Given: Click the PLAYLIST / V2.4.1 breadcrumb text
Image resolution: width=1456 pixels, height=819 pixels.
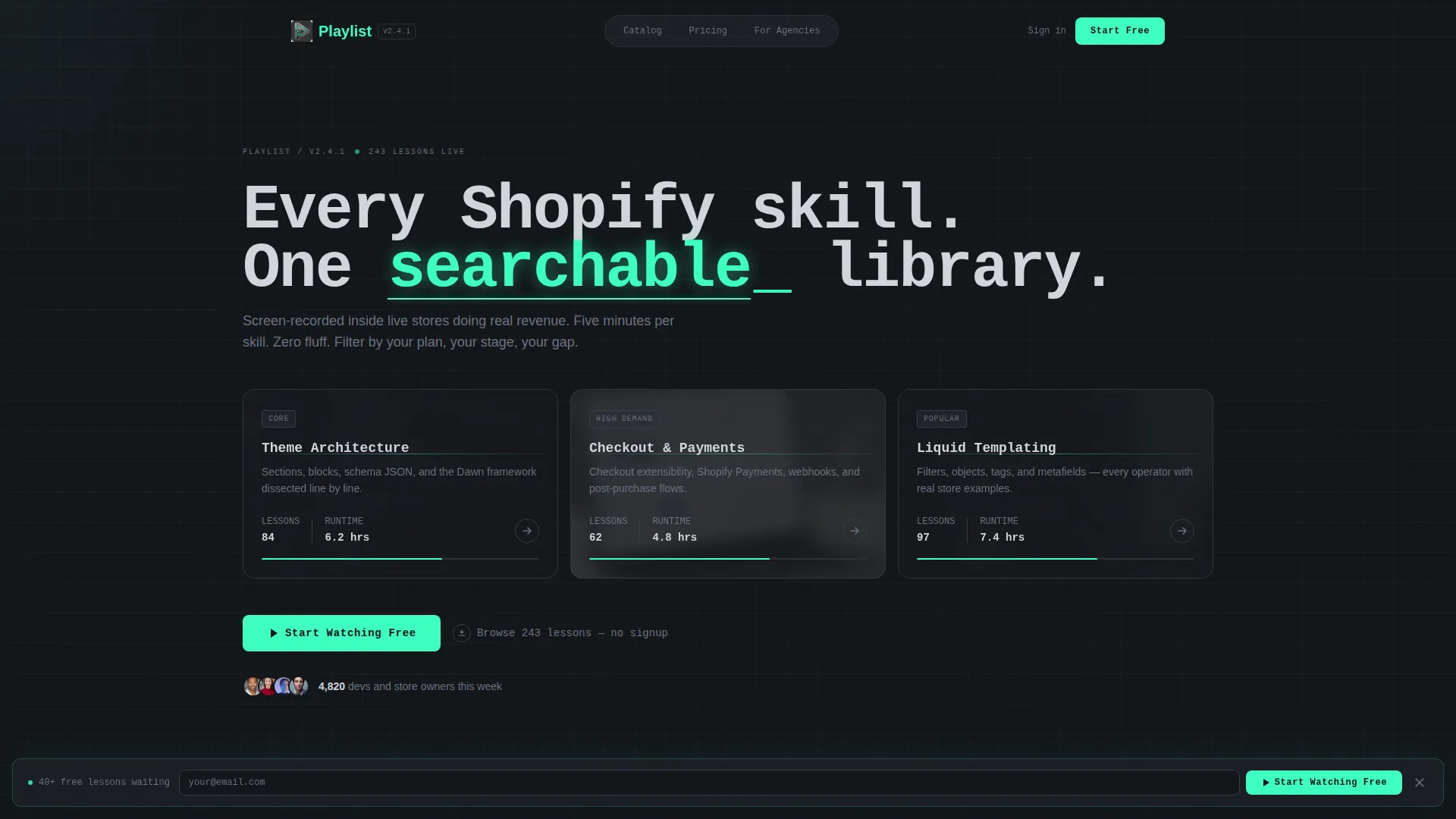Looking at the screenshot, I should point(293,152).
